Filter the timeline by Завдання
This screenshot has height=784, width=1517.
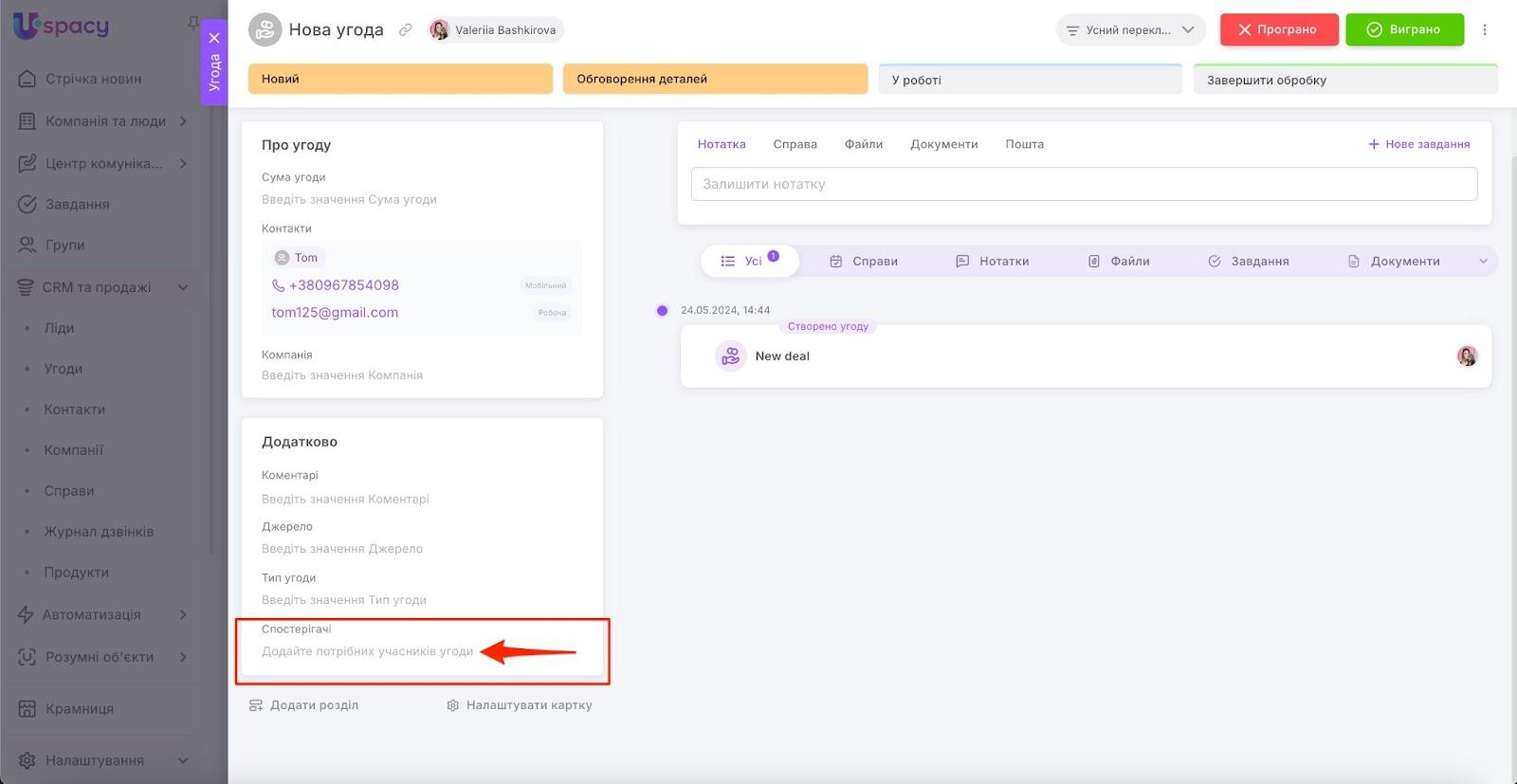click(x=1248, y=262)
